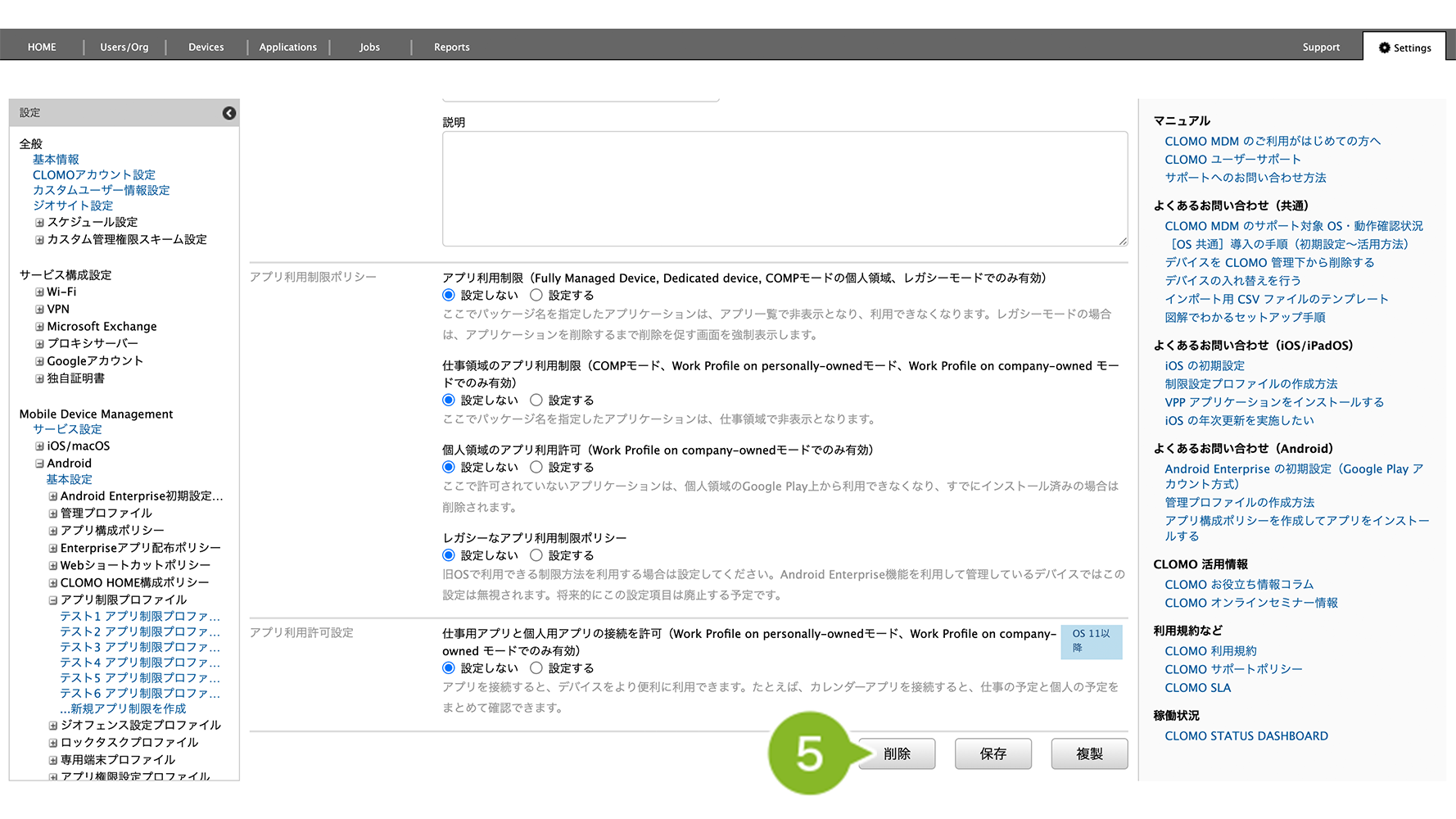Open the Devices menu tab
Image resolution: width=1456 pixels, height=819 pixels.
coord(206,48)
